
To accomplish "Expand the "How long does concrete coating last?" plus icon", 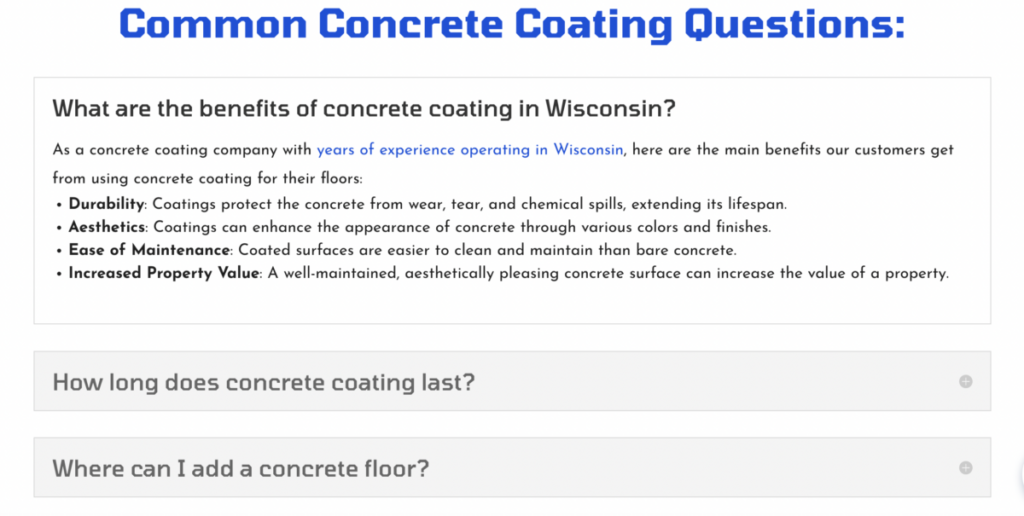I will (x=965, y=381).
